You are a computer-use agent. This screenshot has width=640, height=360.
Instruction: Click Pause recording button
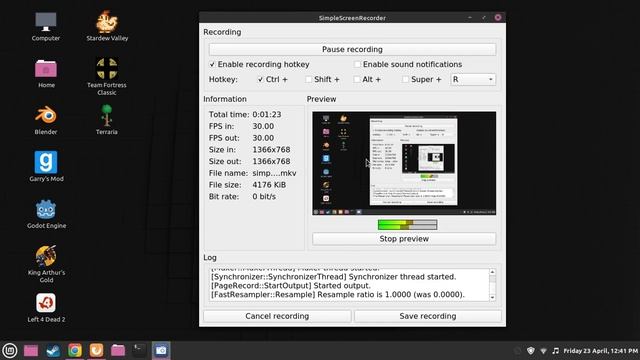[x=352, y=49]
